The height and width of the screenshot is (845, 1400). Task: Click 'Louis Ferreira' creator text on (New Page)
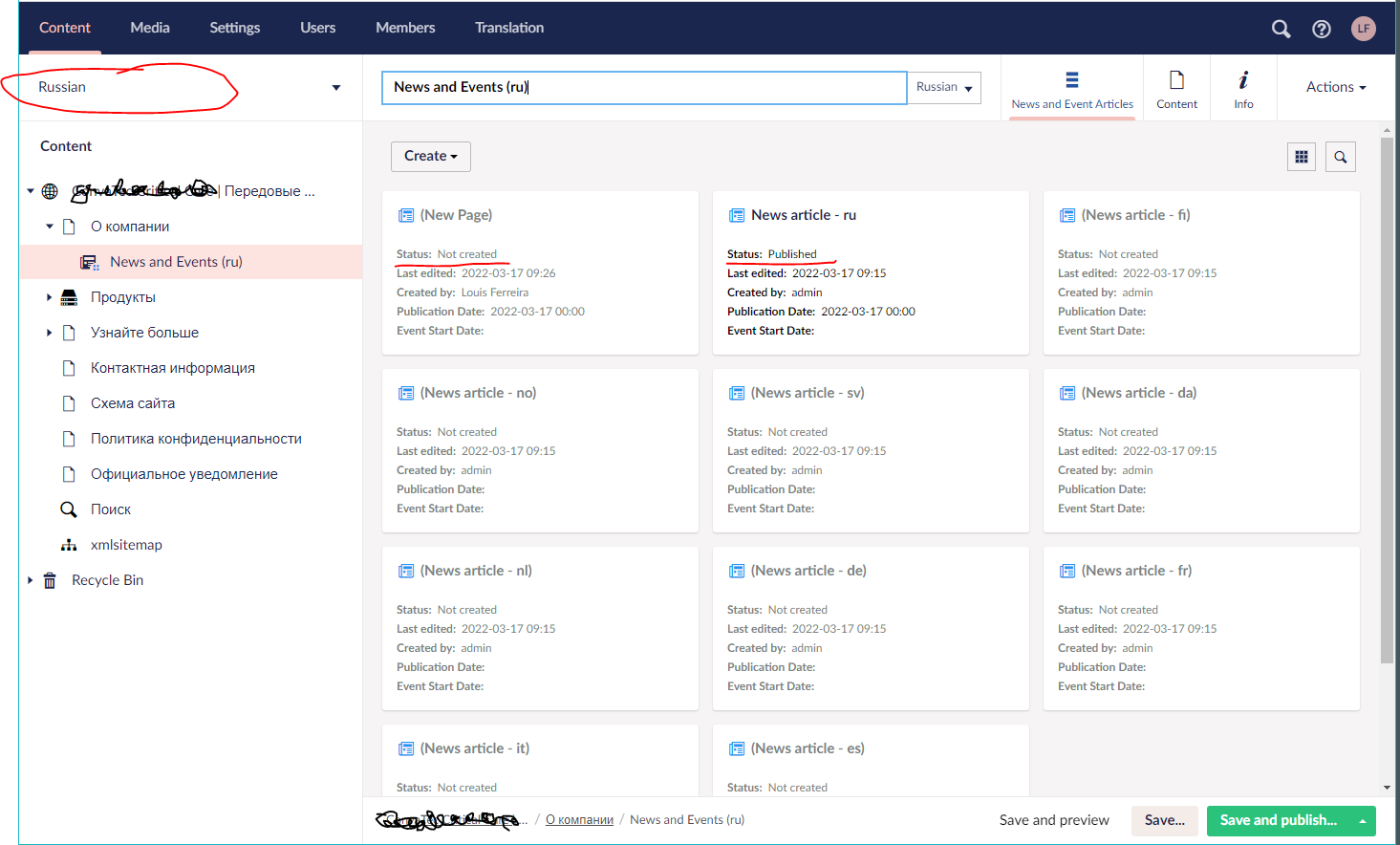click(495, 292)
